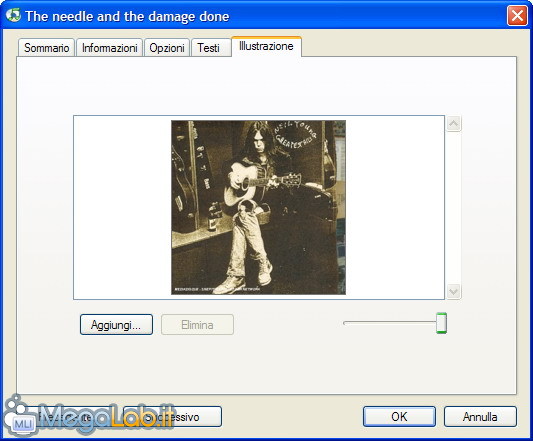Go to previous song with Precedente

pyautogui.click(x=68, y=417)
